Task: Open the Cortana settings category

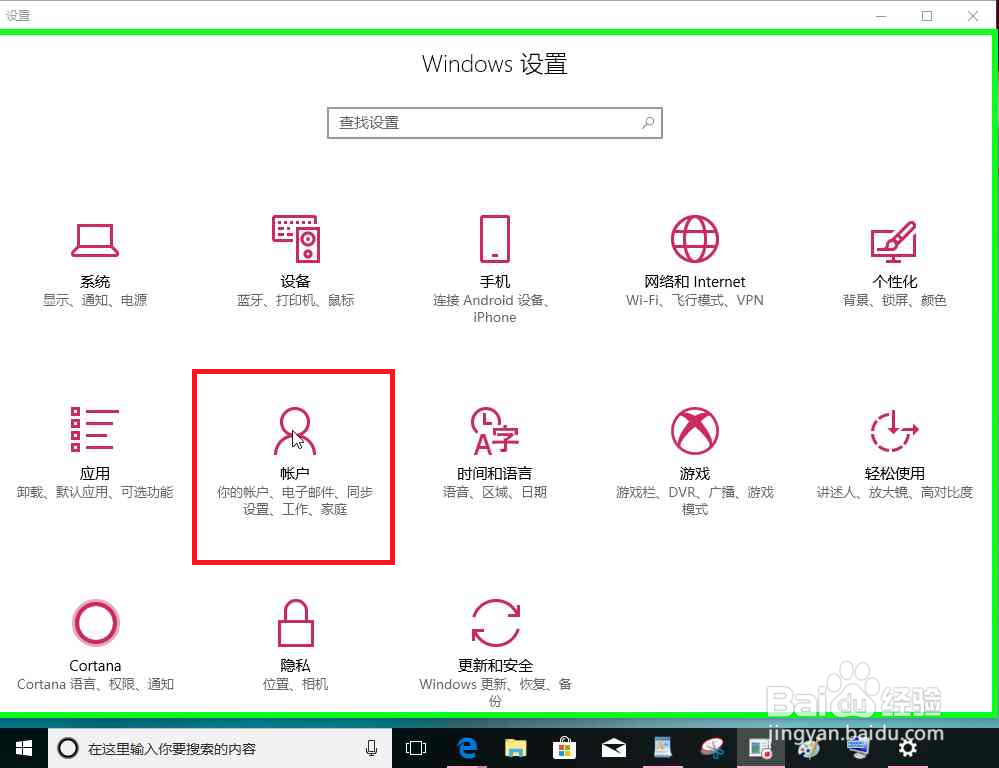Action: point(95,646)
